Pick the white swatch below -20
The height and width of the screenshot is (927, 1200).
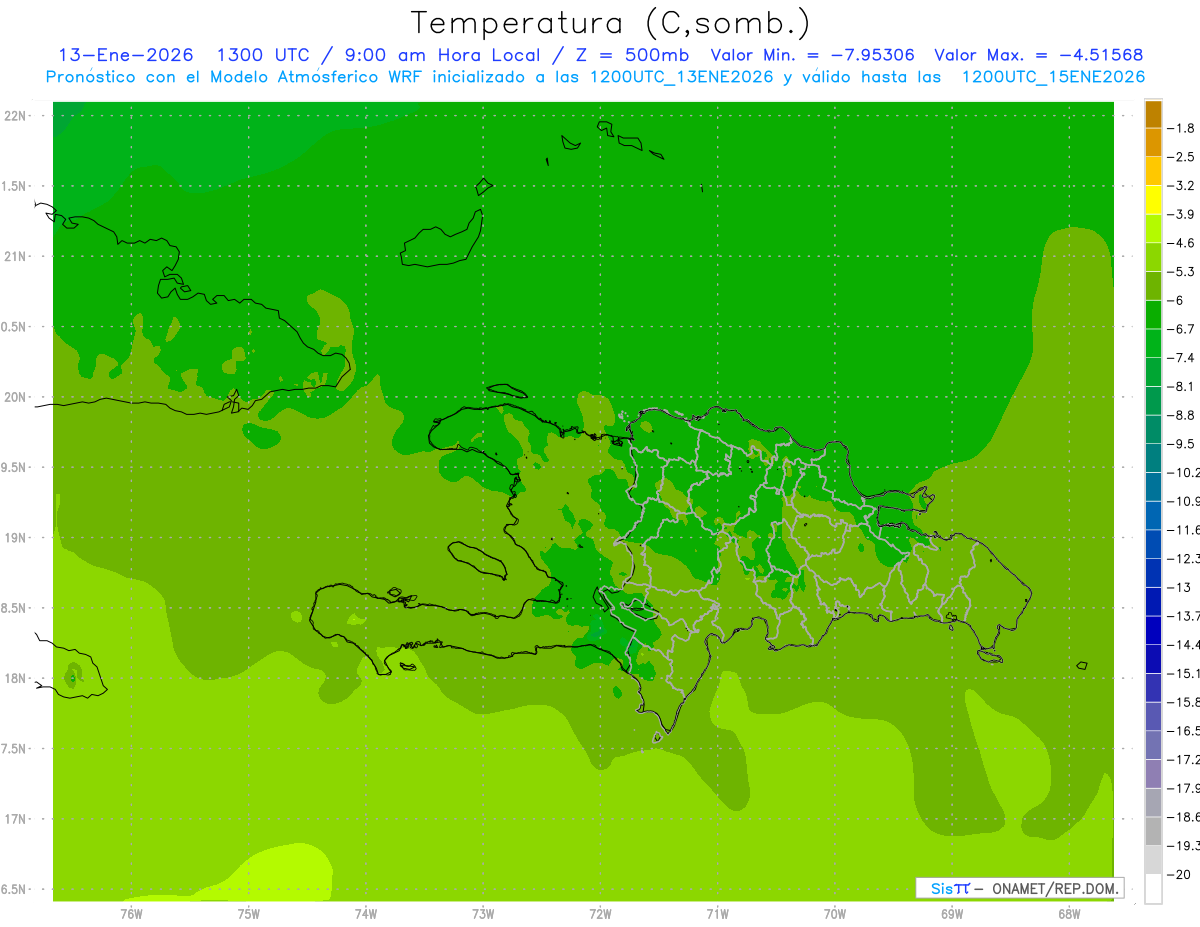[1153, 889]
